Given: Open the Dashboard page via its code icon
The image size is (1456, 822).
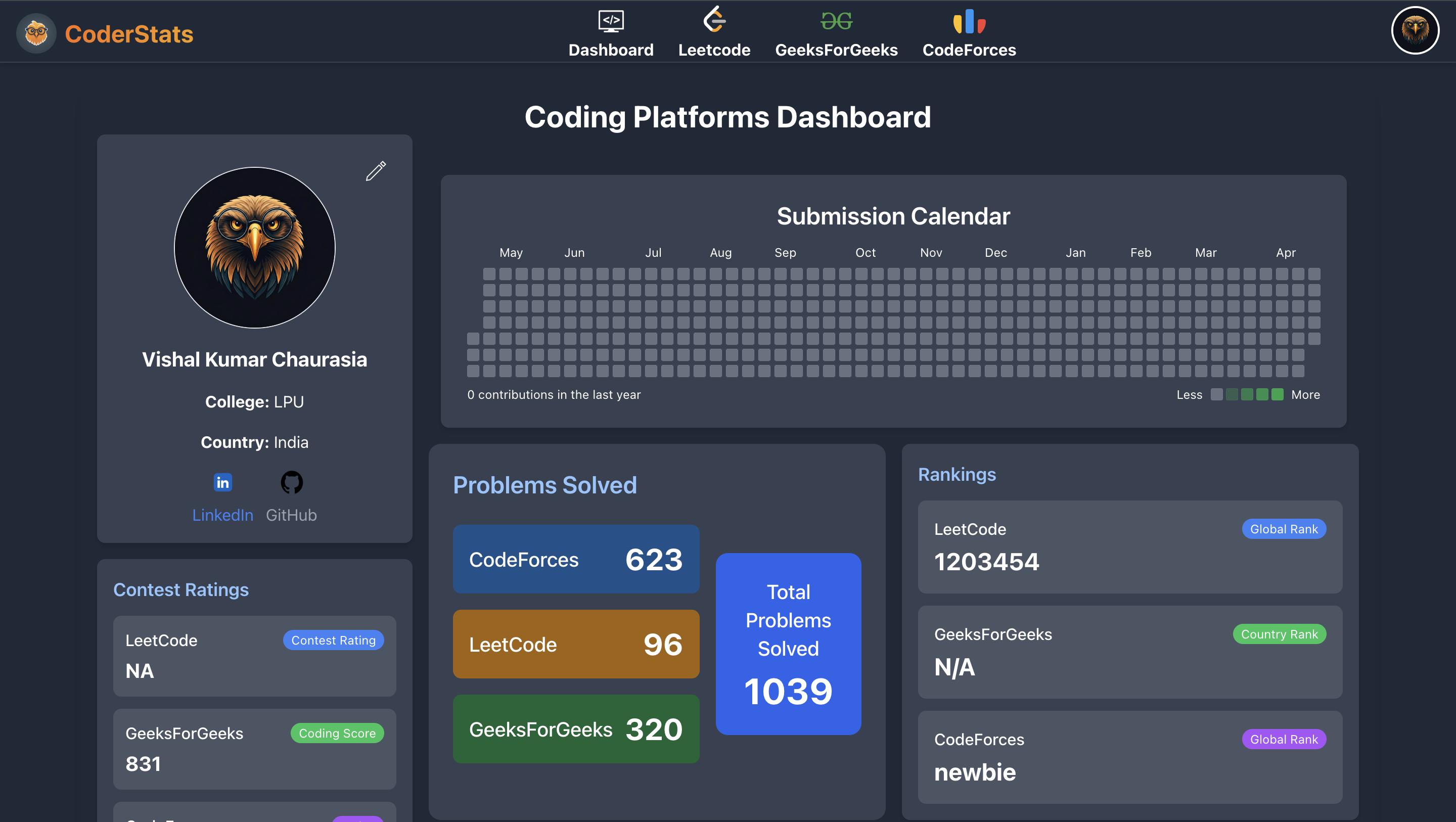Looking at the screenshot, I should point(611,21).
